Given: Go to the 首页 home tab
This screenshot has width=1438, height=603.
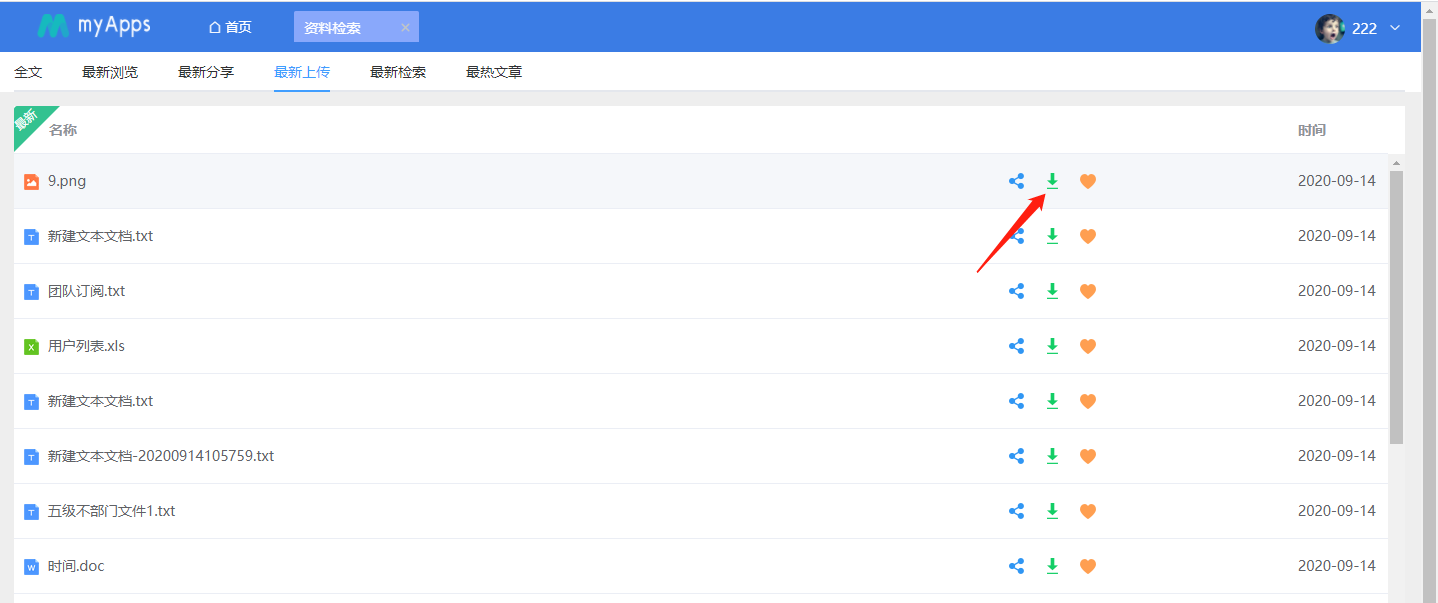Looking at the screenshot, I should point(230,27).
